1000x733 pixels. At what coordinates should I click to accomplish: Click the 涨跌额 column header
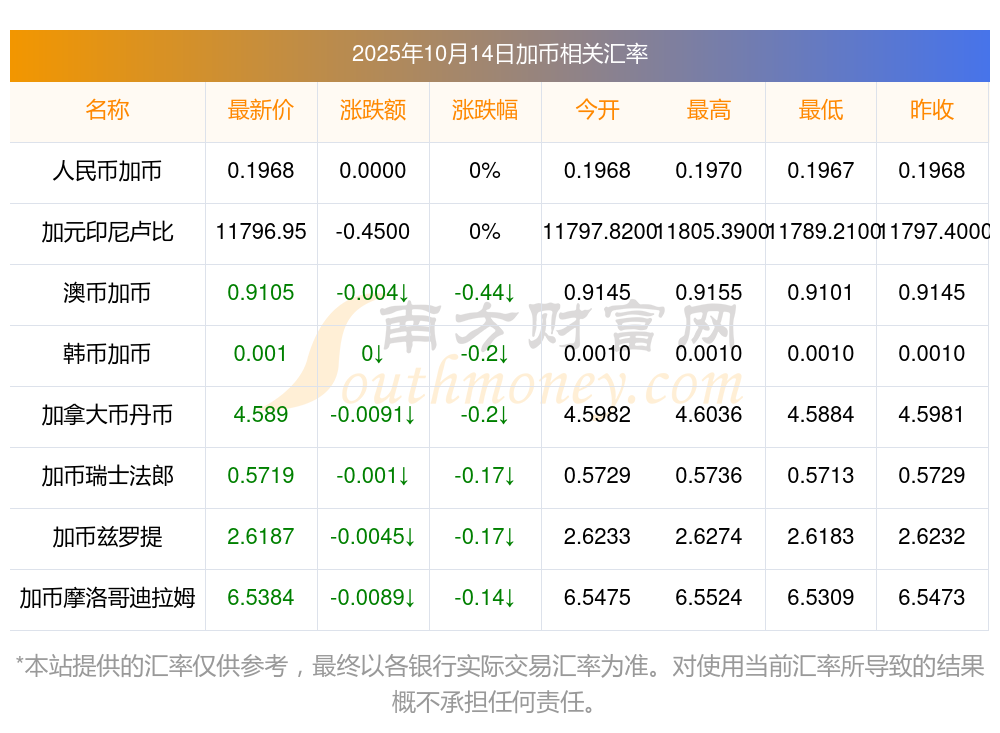coord(372,110)
